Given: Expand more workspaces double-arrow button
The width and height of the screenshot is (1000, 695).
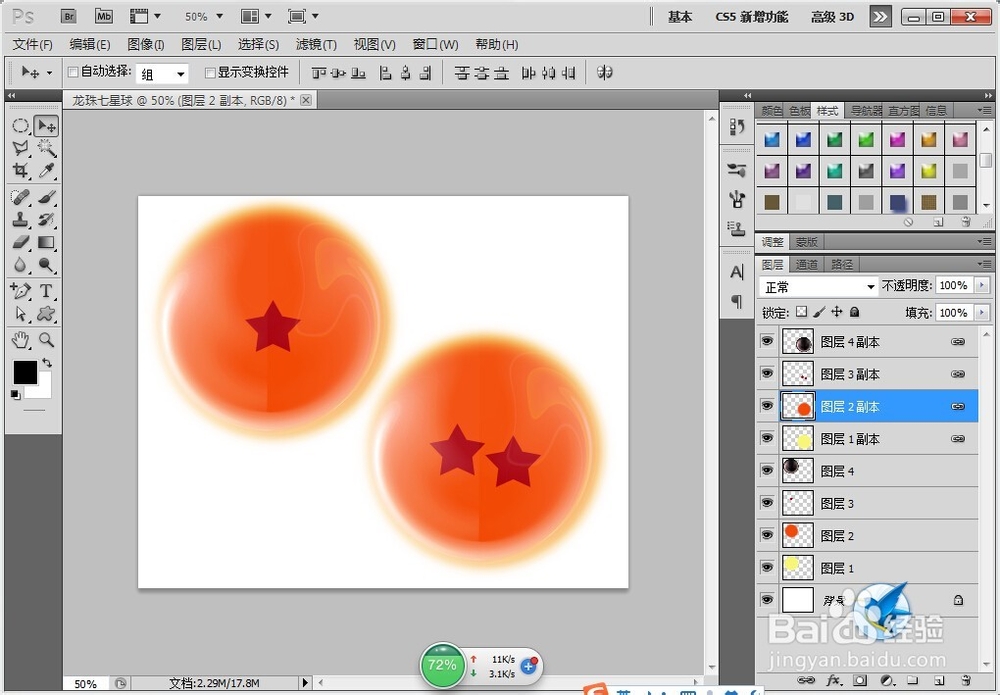Looking at the screenshot, I should tap(880, 17).
